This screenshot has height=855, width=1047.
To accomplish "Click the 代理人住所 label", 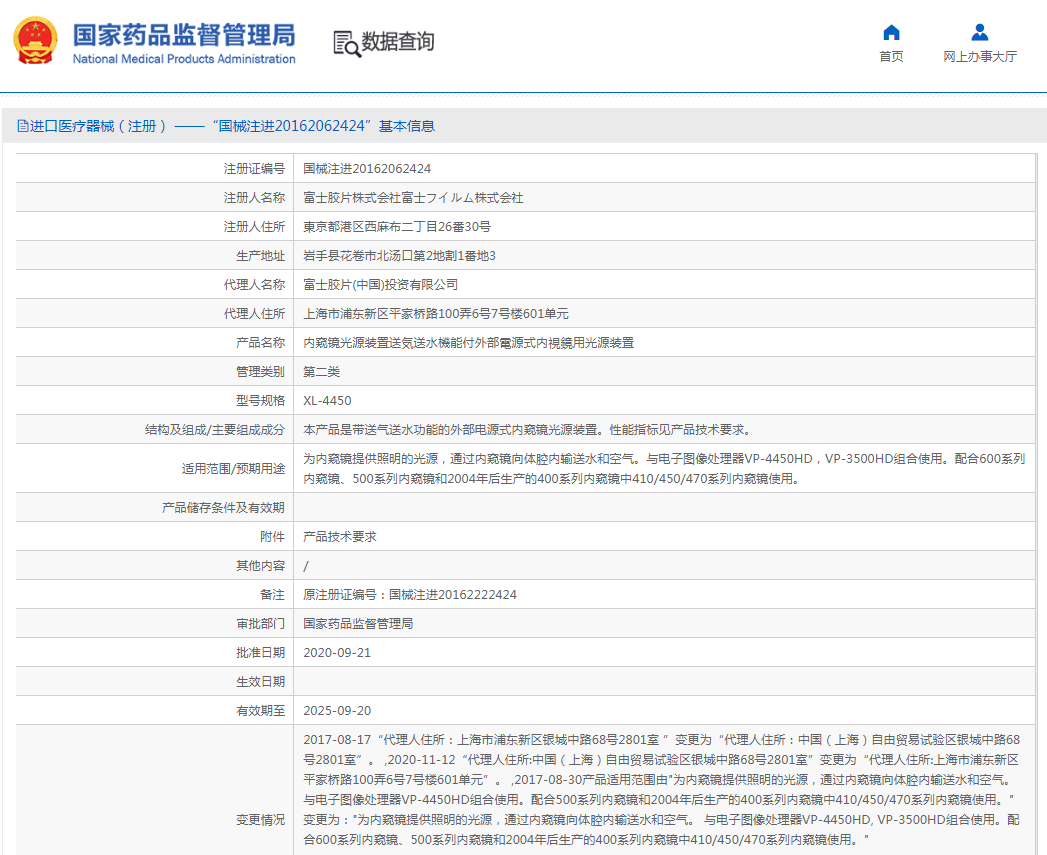I will 254,313.
